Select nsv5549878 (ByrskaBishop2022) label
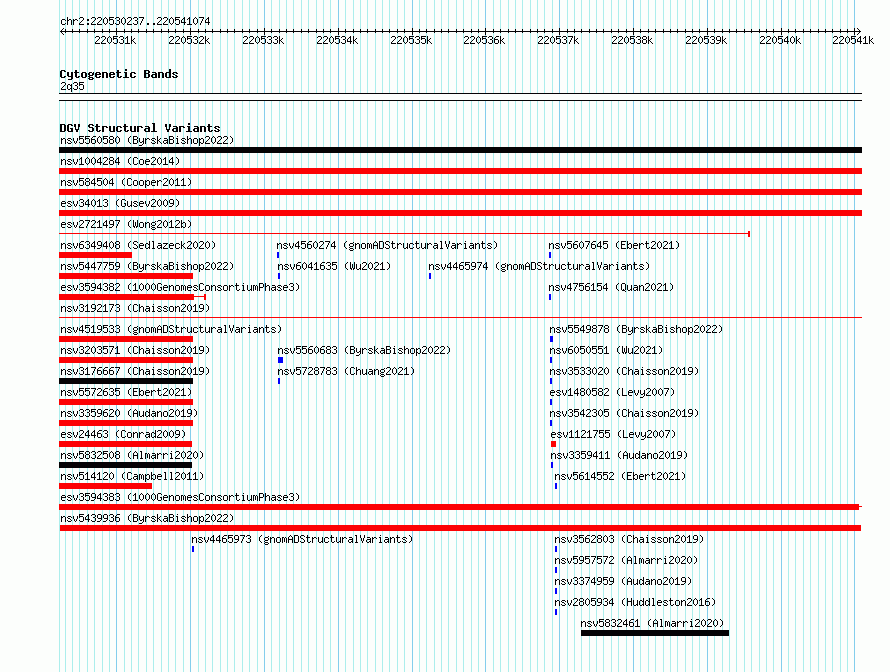 click(x=636, y=329)
